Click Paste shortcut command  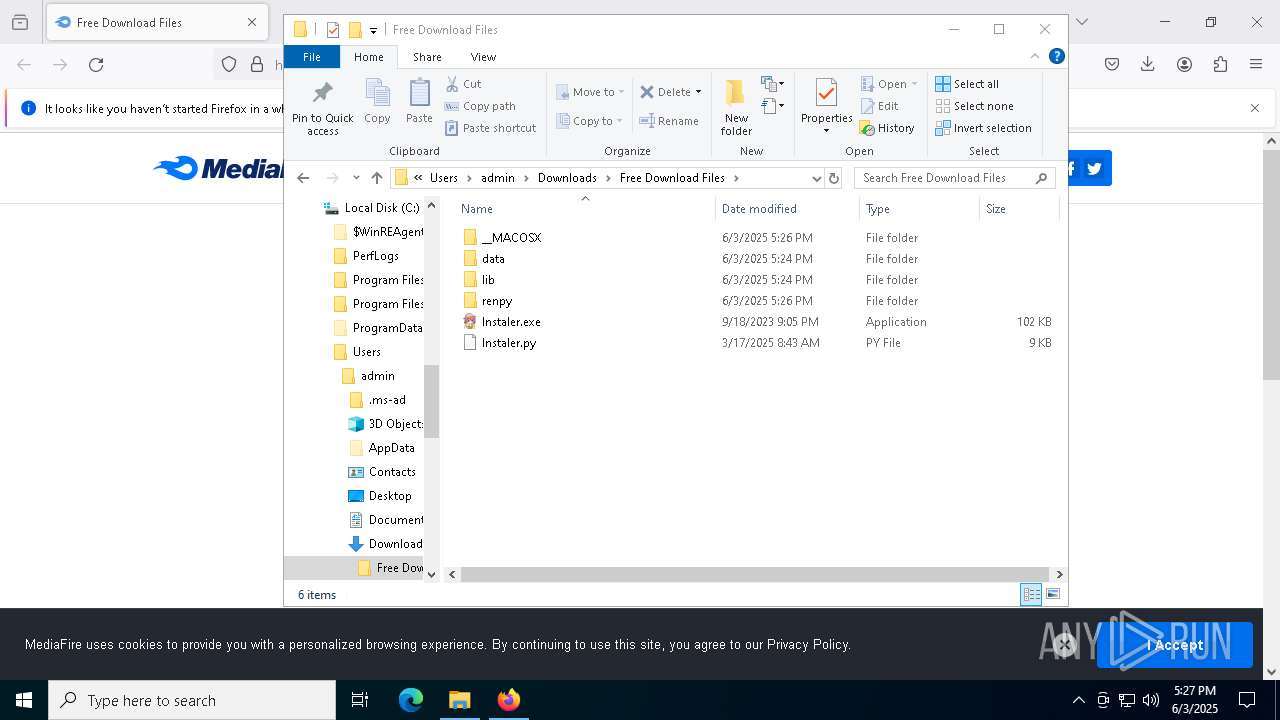click(x=491, y=128)
